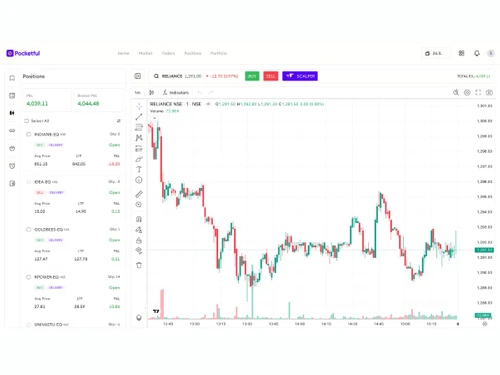Click the red SELL button
Screen dimensions: 500x375
(x=271, y=76)
